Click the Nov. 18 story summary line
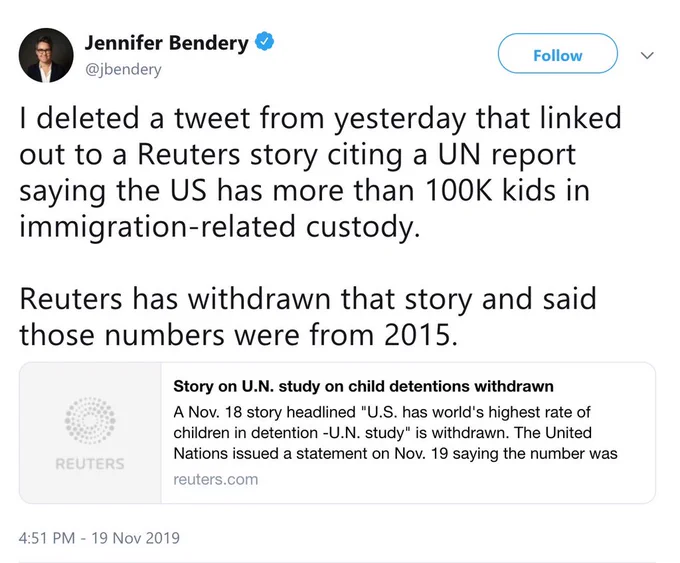Image resolution: width=680 pixels, height=563 pixels. click(382, 412)
